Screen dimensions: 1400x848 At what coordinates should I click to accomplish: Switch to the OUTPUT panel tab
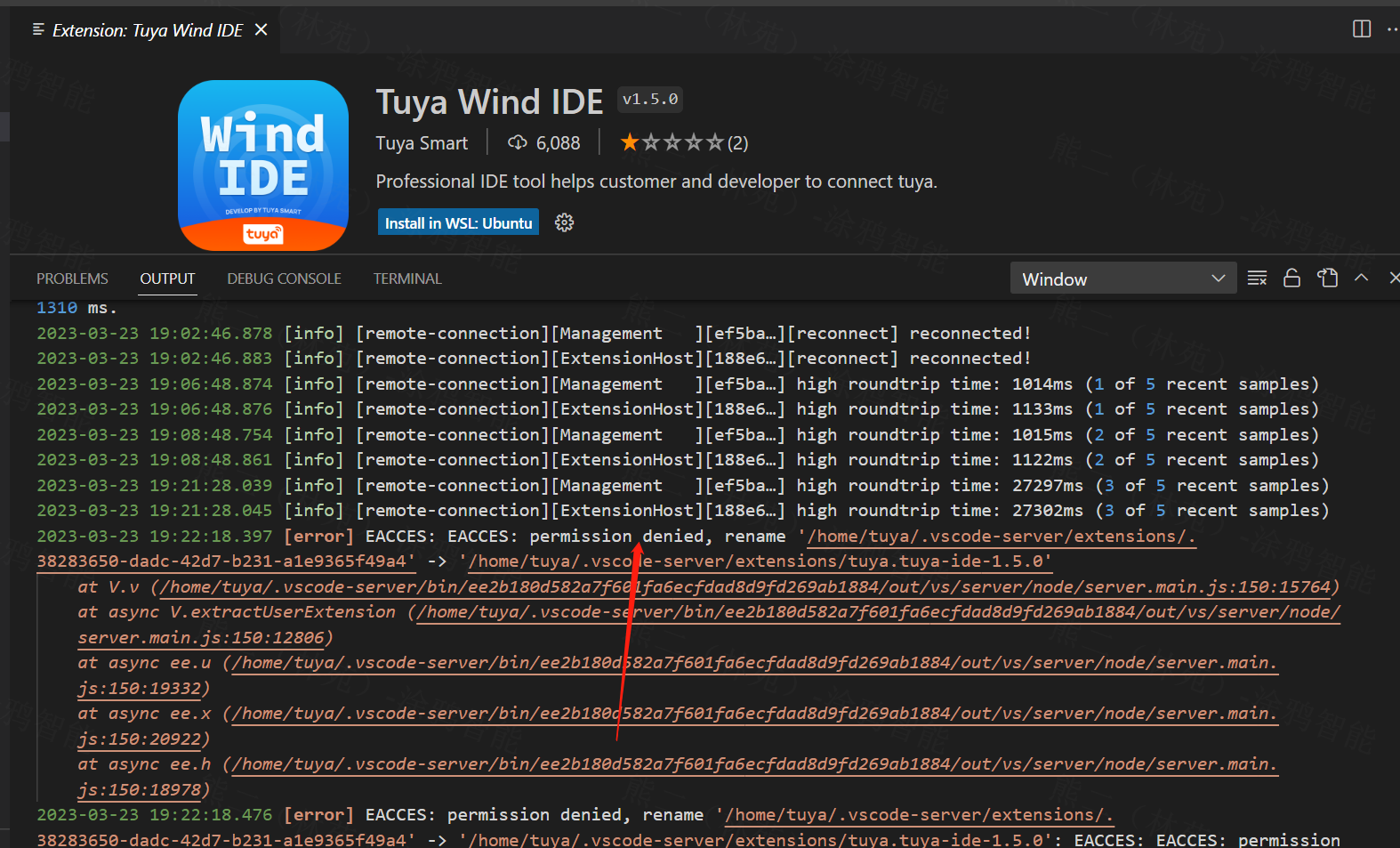[x=167, y=279]
